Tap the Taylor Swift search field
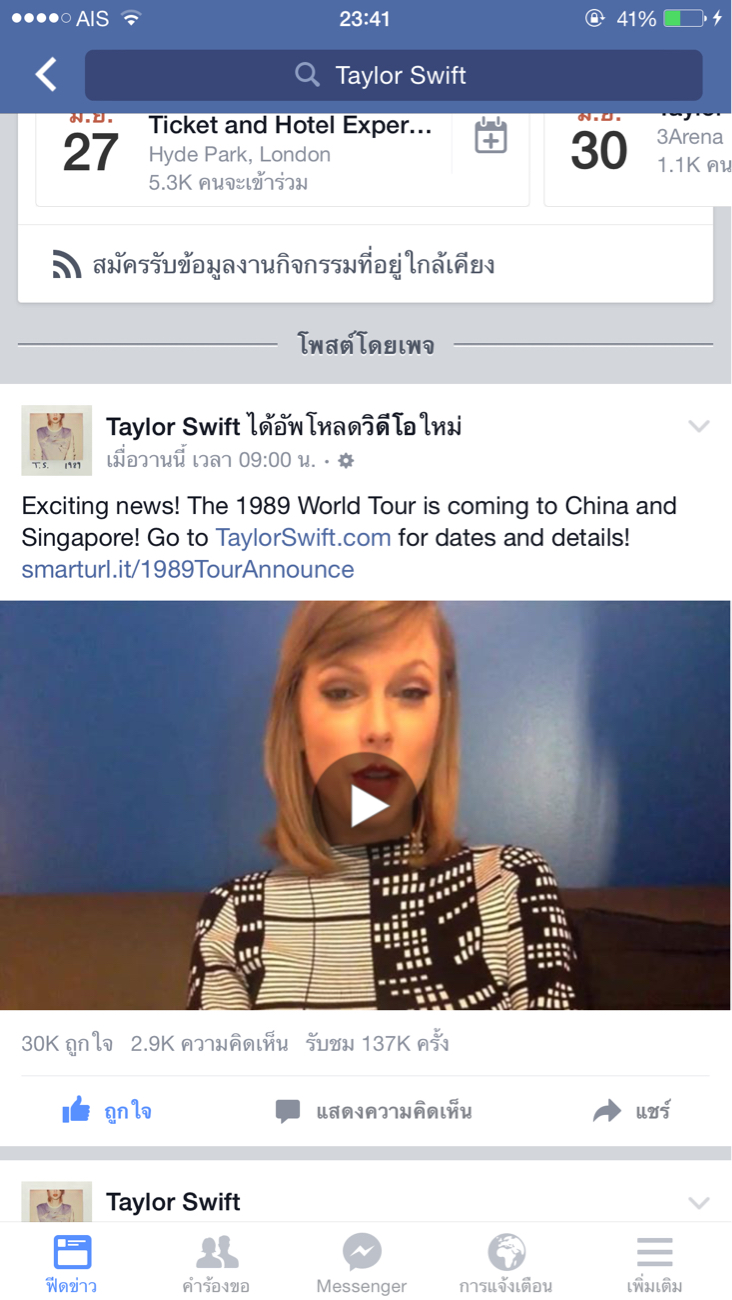Viewport: 732px width, 1300px height. [393, 75]
